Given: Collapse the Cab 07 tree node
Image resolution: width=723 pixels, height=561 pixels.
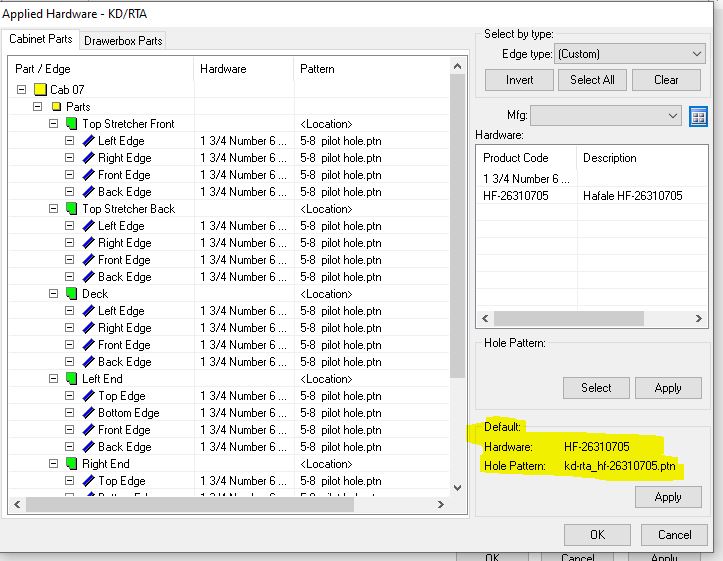Looking at the screenshot, I should (x=21, y=89).
